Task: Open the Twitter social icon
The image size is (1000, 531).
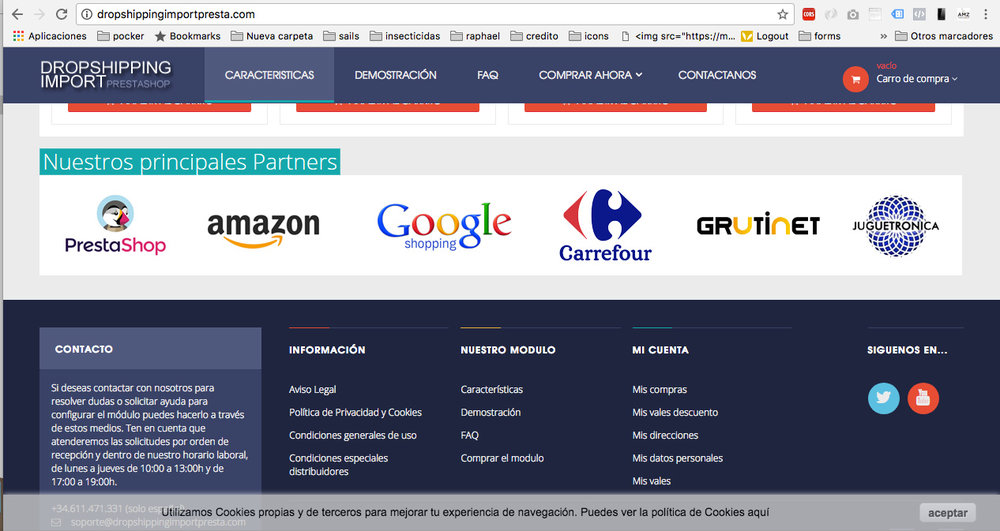Action: point(883,398)
